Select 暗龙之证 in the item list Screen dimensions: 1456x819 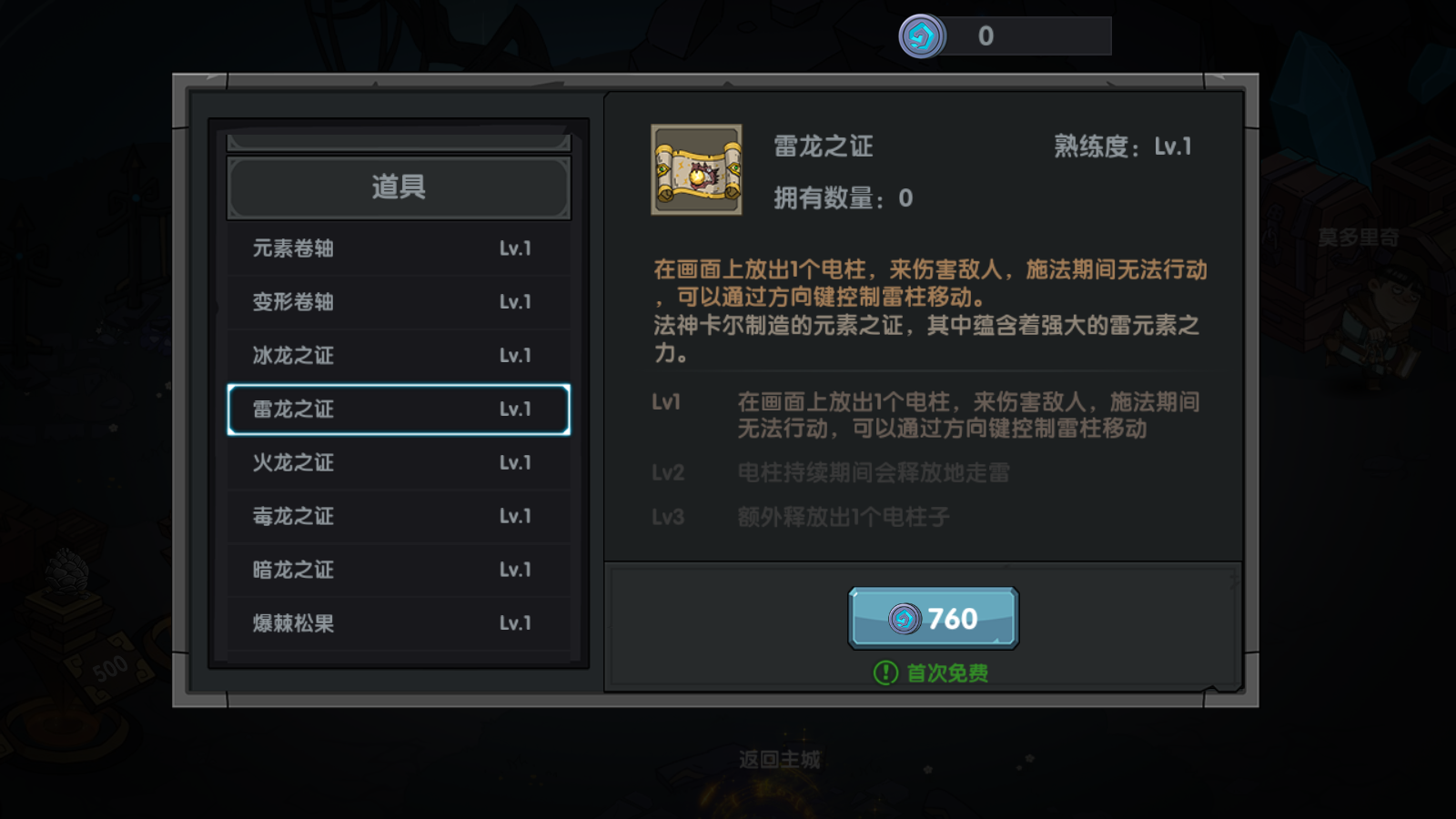coord(399,571)
